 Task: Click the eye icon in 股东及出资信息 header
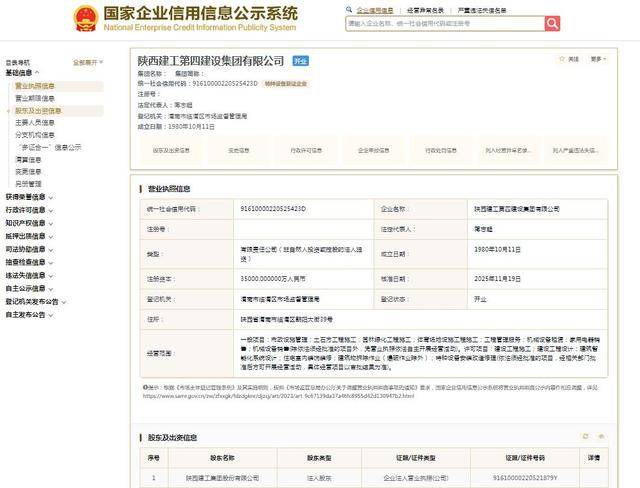click(x=601, y=437)
